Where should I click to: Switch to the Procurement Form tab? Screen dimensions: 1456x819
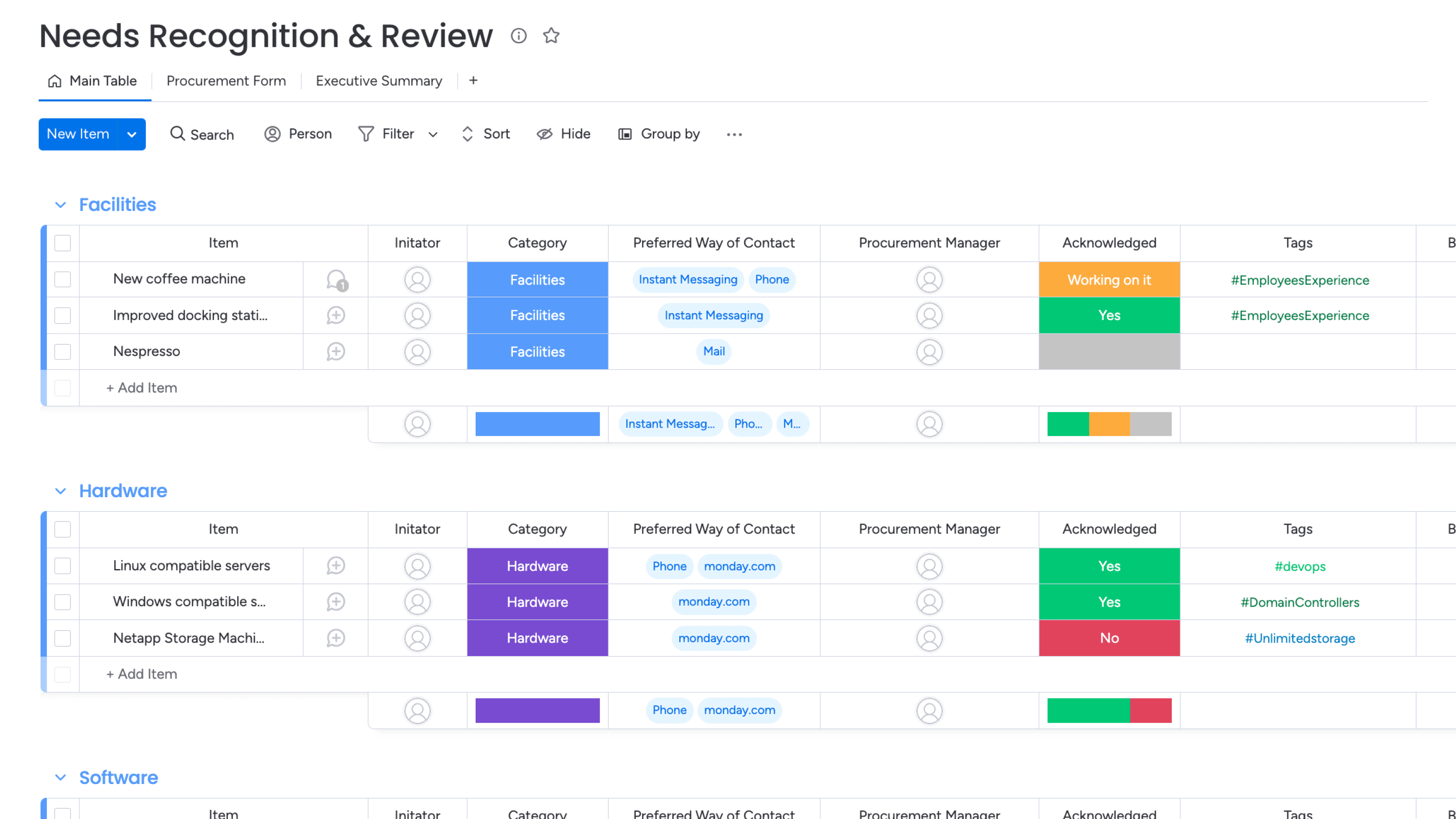click(226, 81)
